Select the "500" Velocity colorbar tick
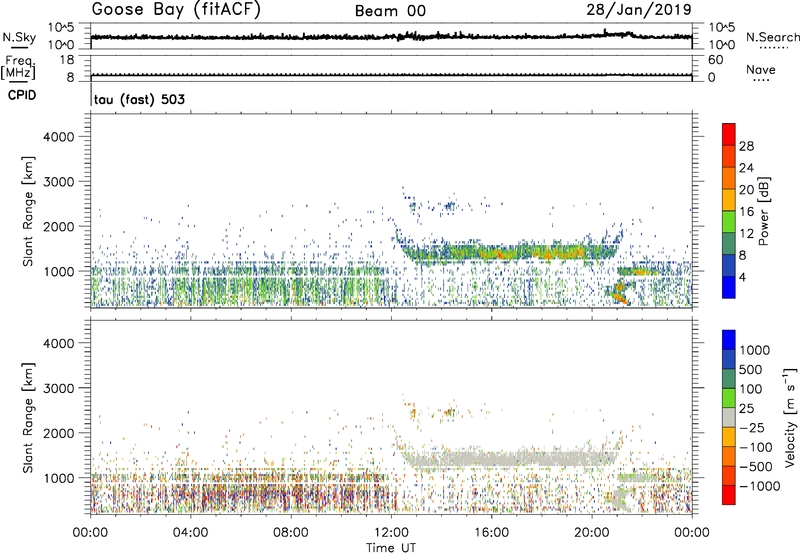800x554 pixels. click(x=751, y=369)
